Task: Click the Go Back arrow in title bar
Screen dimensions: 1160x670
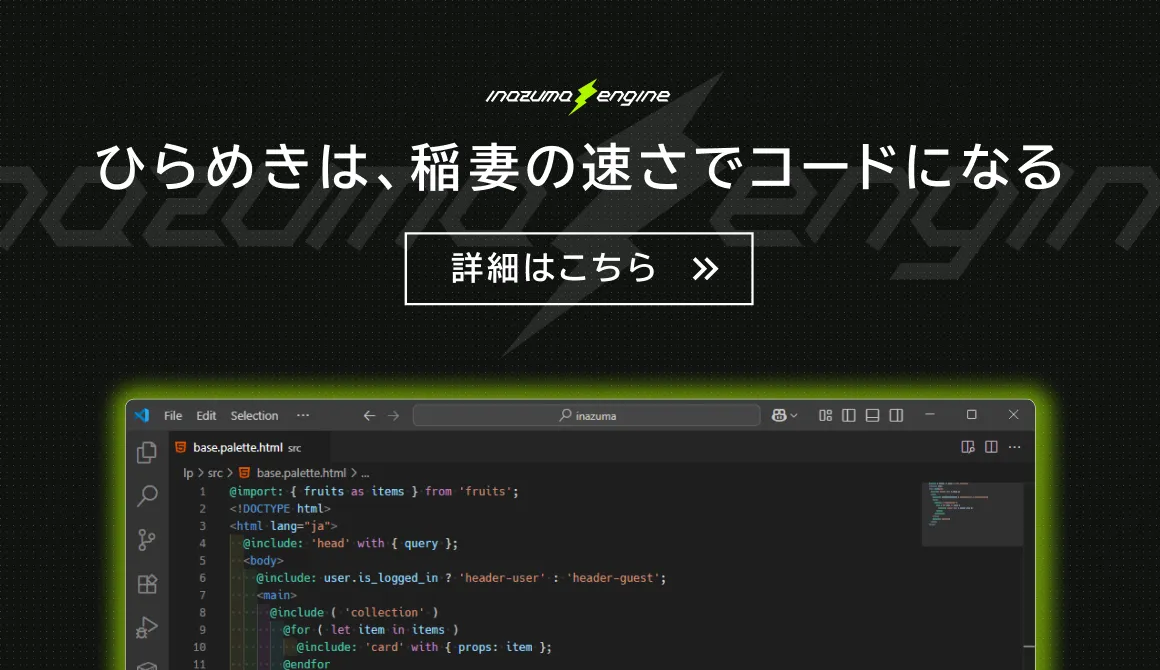Action: (x=369, y=416)
